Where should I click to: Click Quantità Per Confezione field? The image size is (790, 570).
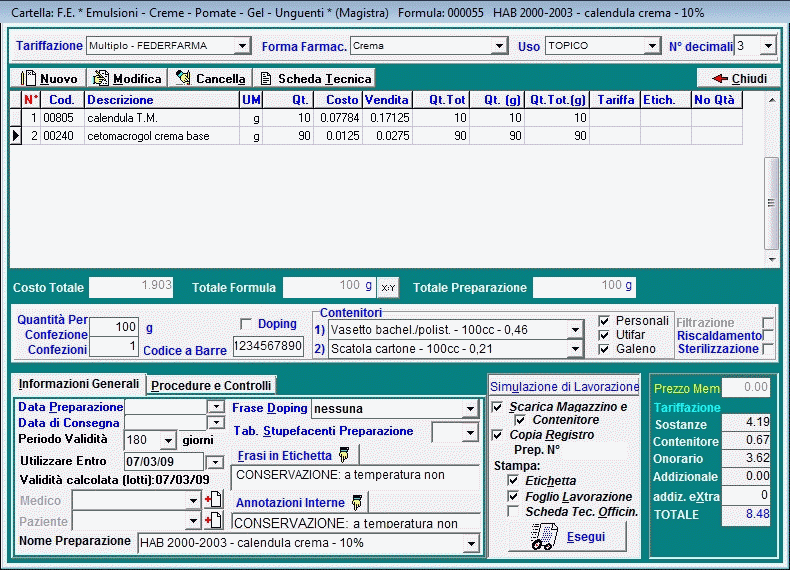point(114,327)
